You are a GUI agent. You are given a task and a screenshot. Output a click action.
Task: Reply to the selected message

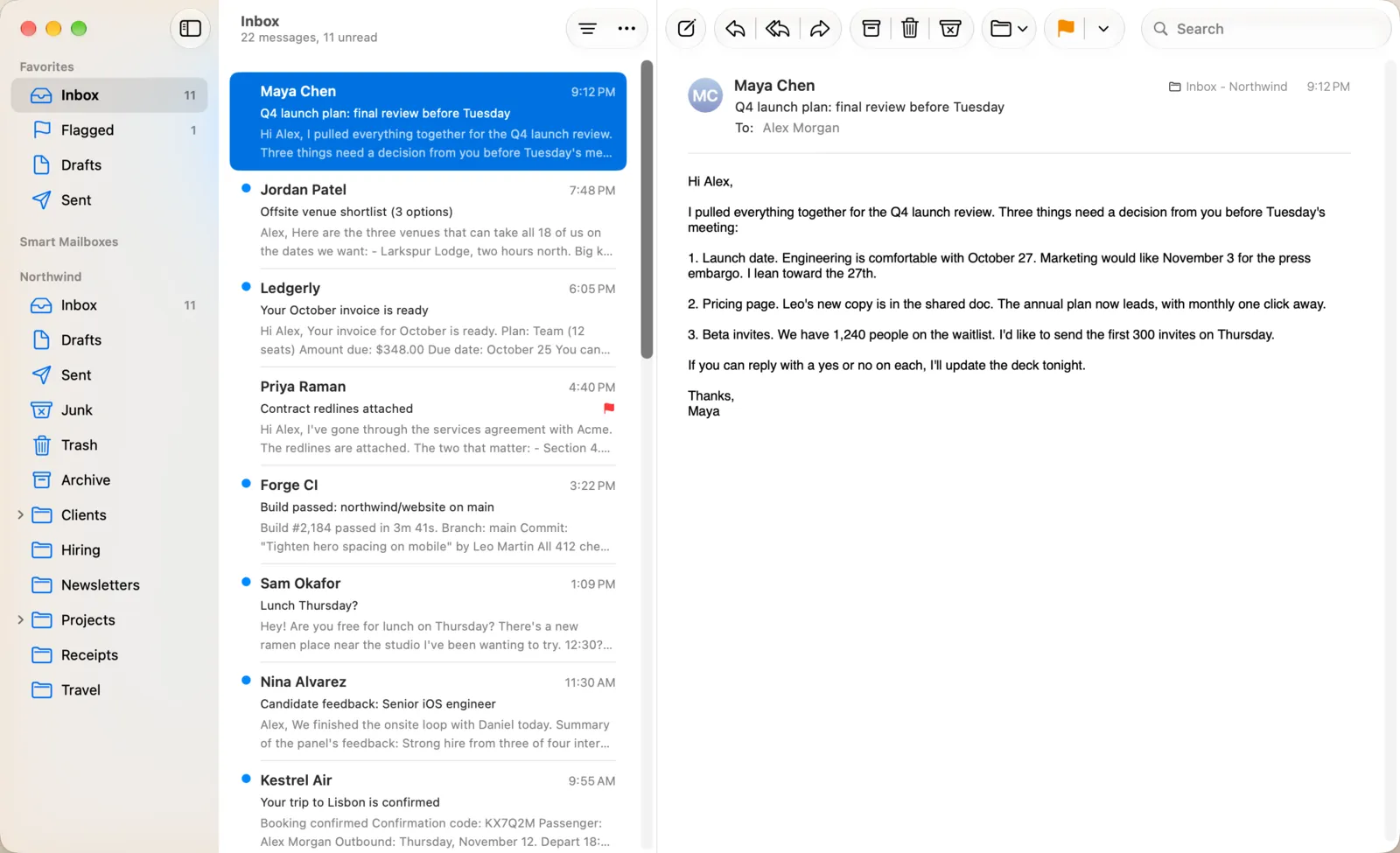(736, 29)
